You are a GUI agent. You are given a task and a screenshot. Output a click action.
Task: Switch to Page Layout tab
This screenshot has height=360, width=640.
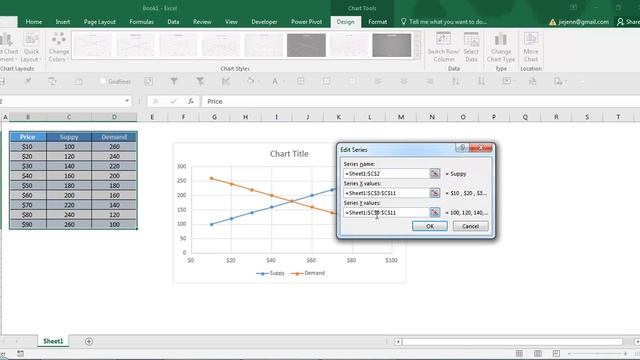(100, 22)
